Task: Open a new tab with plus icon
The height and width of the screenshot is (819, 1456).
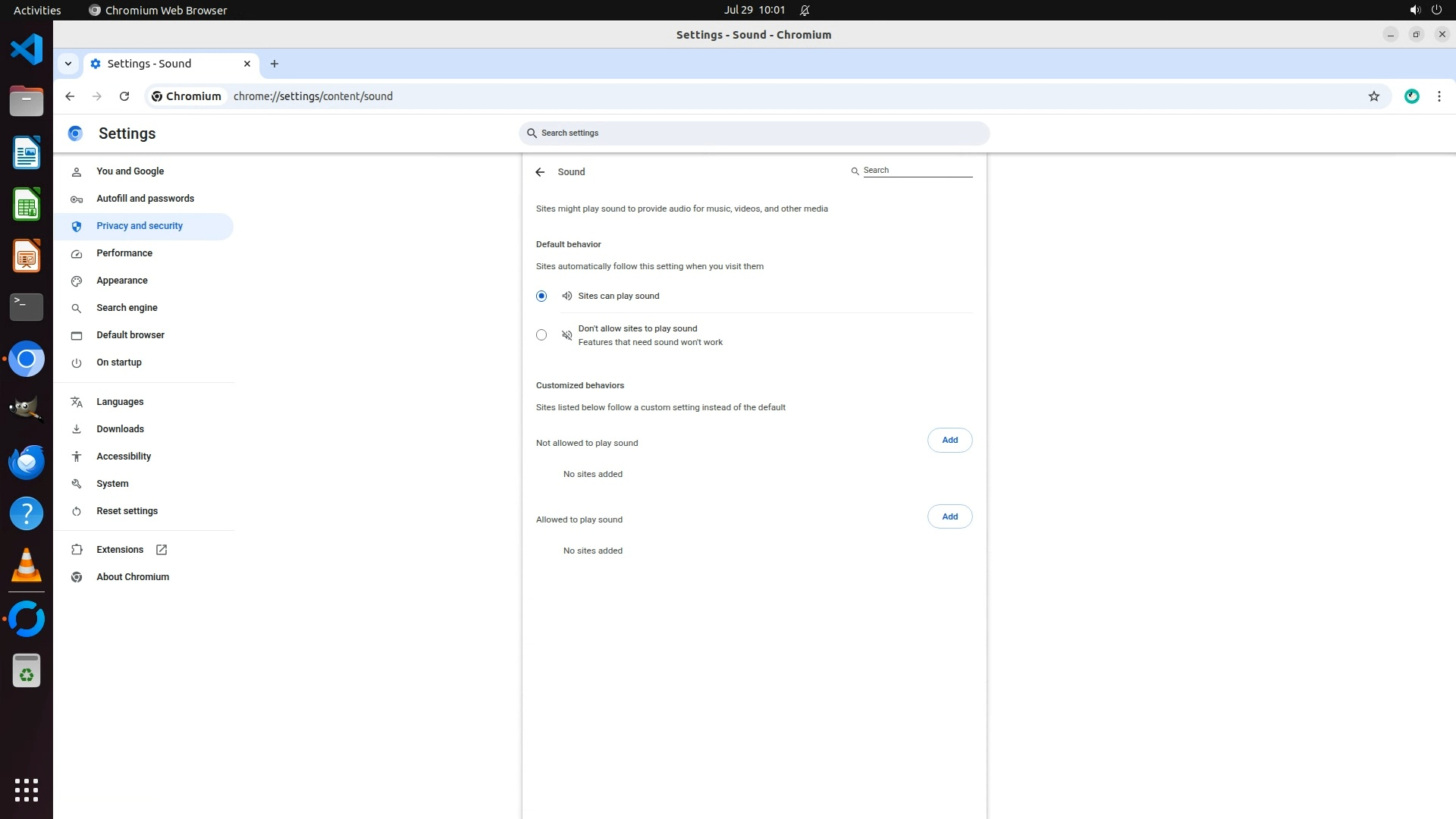Action: pos(275,64)
